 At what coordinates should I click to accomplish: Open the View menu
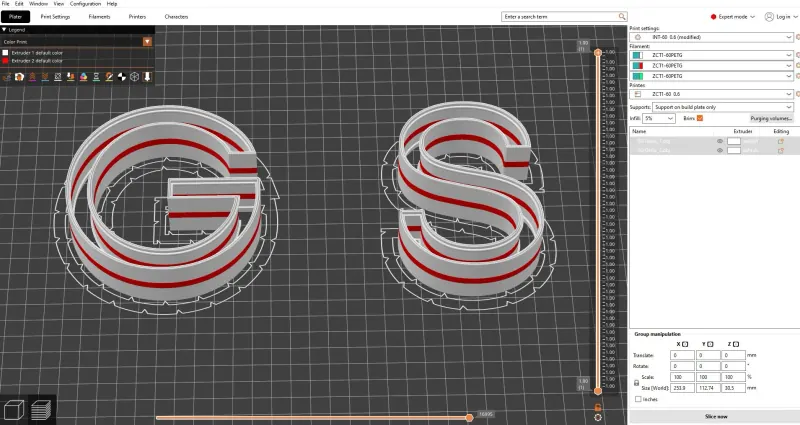[59, 4]
